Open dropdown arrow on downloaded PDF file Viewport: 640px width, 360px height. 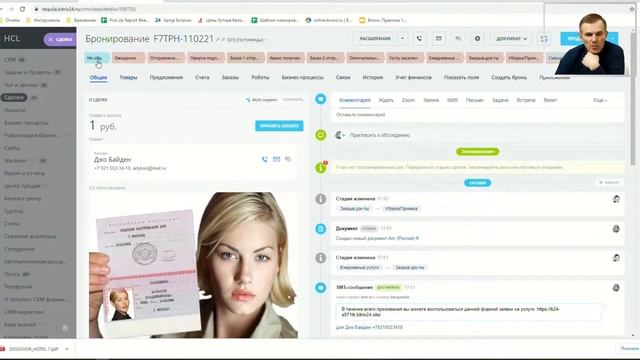coord(67,349)
